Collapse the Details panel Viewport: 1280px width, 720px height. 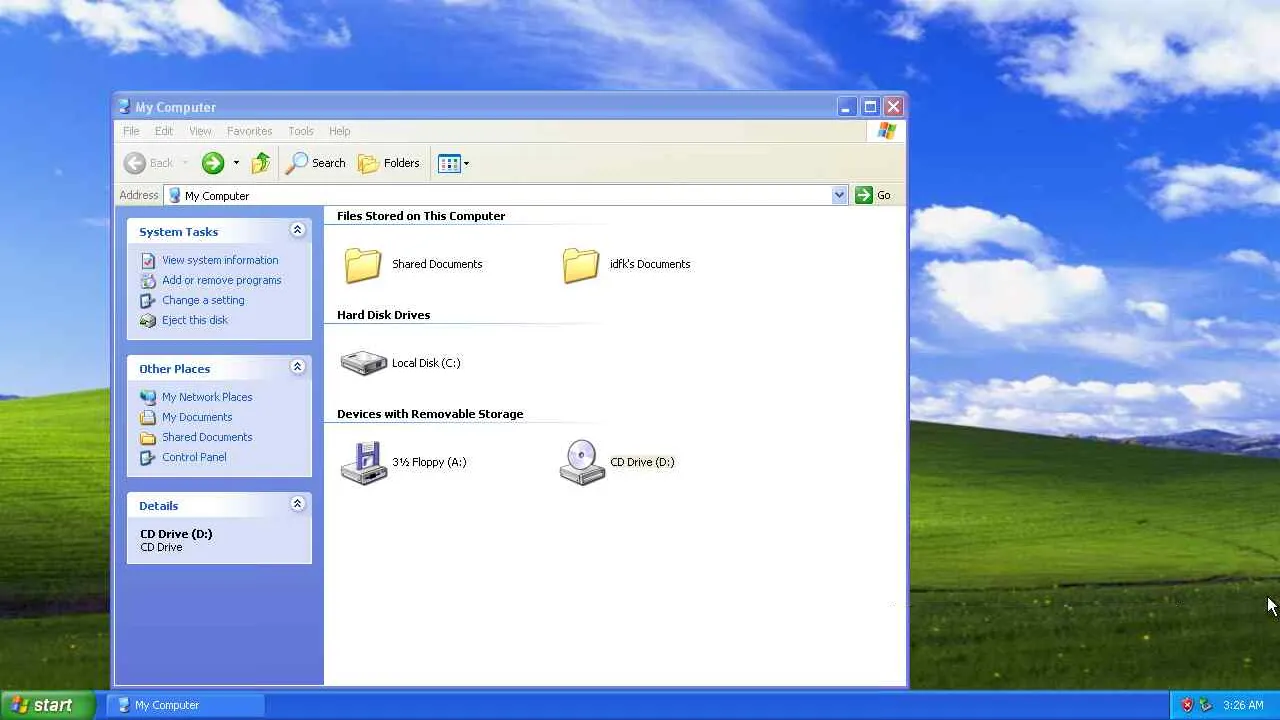pos(297,504)
